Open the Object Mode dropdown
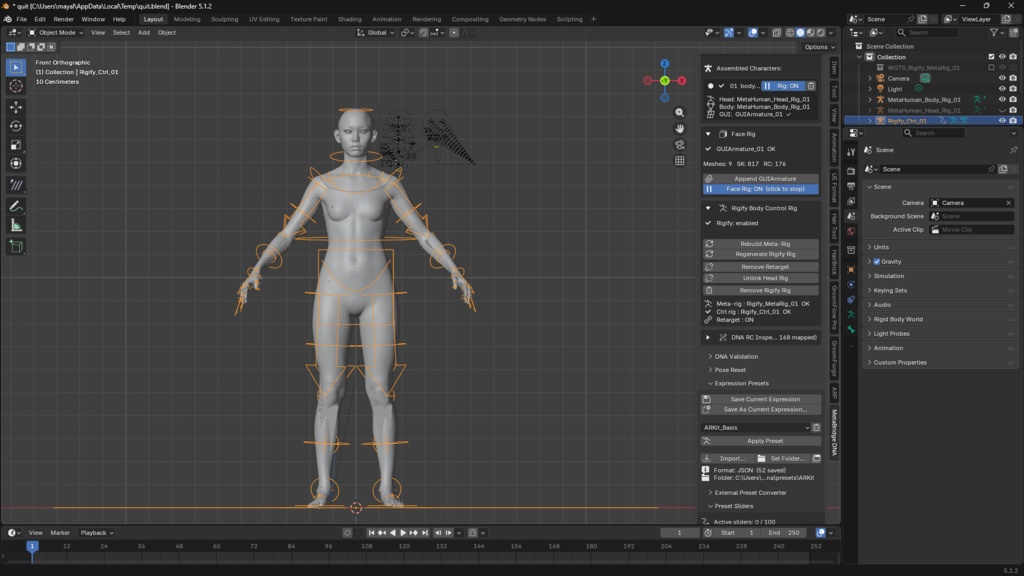1024x576 pixels. [56, 33]
